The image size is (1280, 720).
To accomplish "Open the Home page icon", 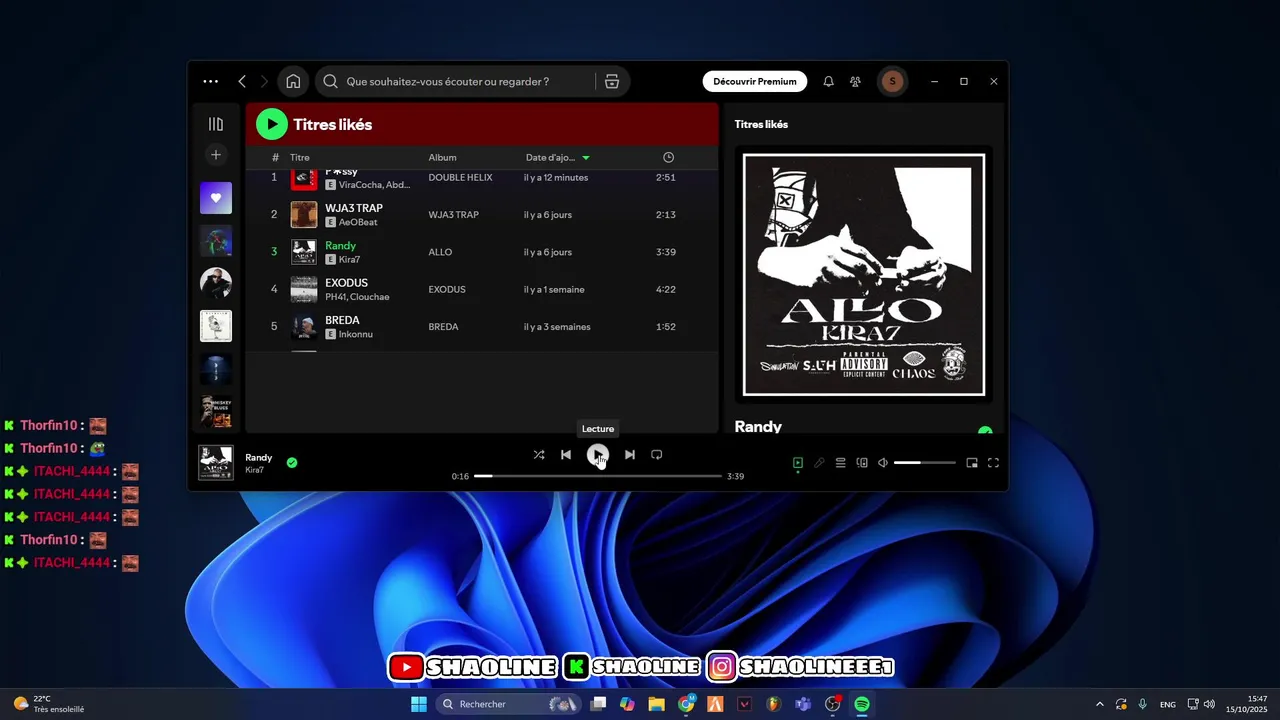I will coord(293,82).
